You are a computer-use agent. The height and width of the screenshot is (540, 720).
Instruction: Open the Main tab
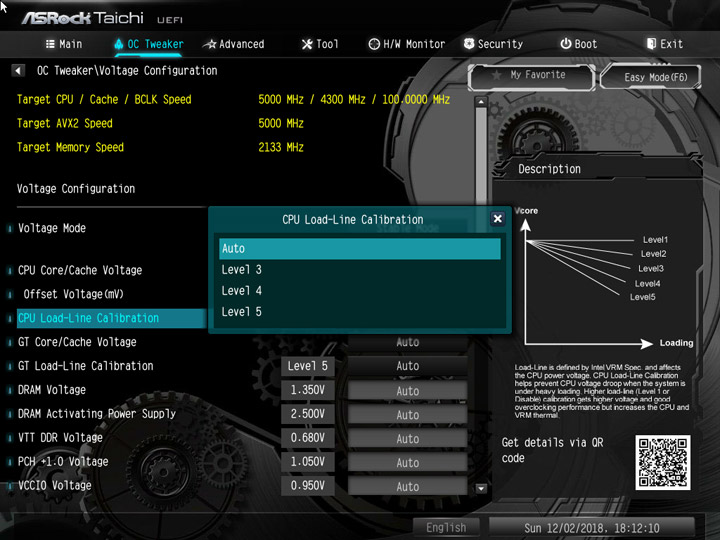click(x=64, y=44)
